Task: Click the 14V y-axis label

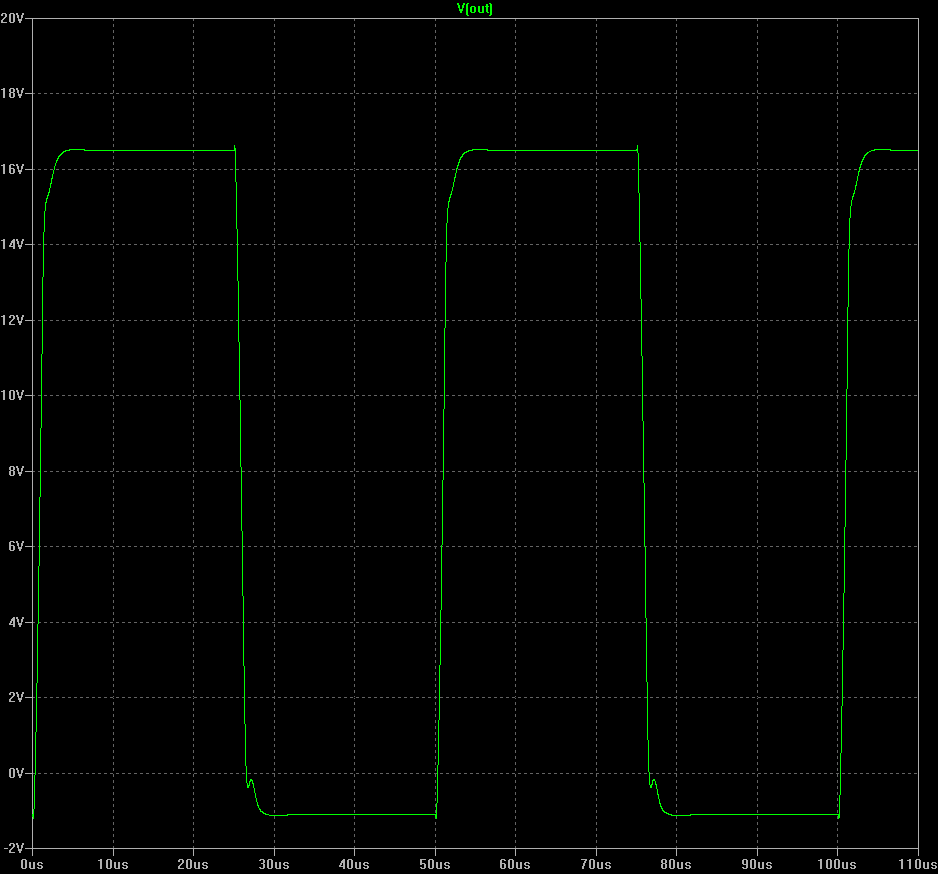Action: point(12,244)
